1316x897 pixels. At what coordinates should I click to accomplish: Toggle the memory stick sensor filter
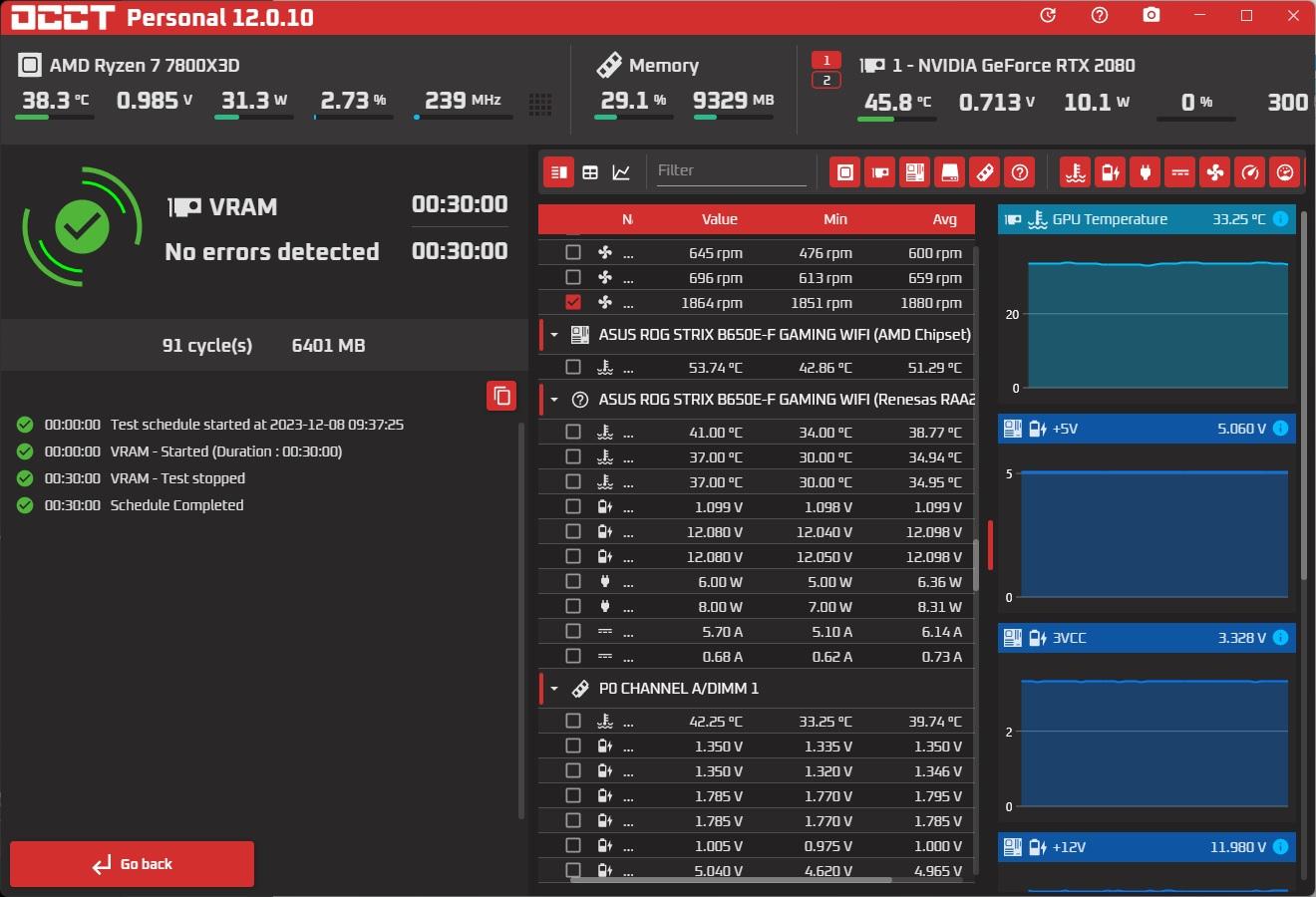(985, 172)
